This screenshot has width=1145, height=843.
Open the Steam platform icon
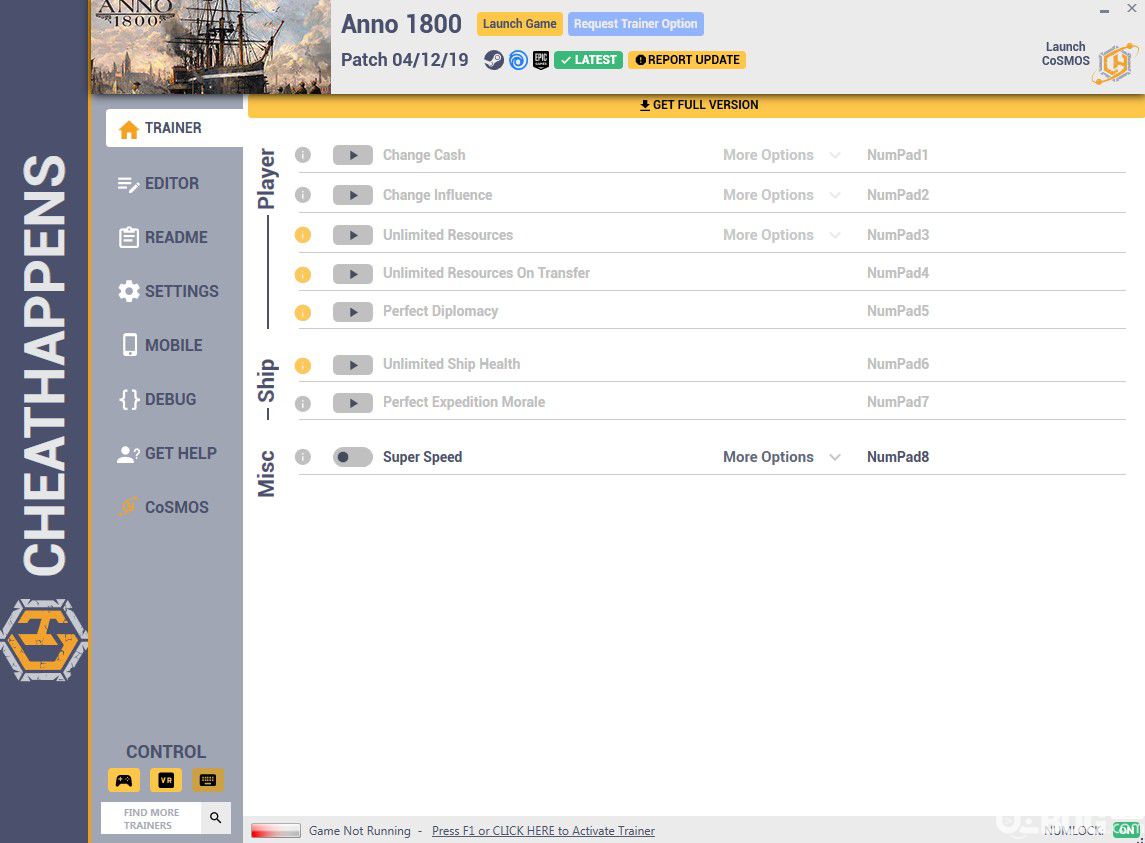point(494,60)
